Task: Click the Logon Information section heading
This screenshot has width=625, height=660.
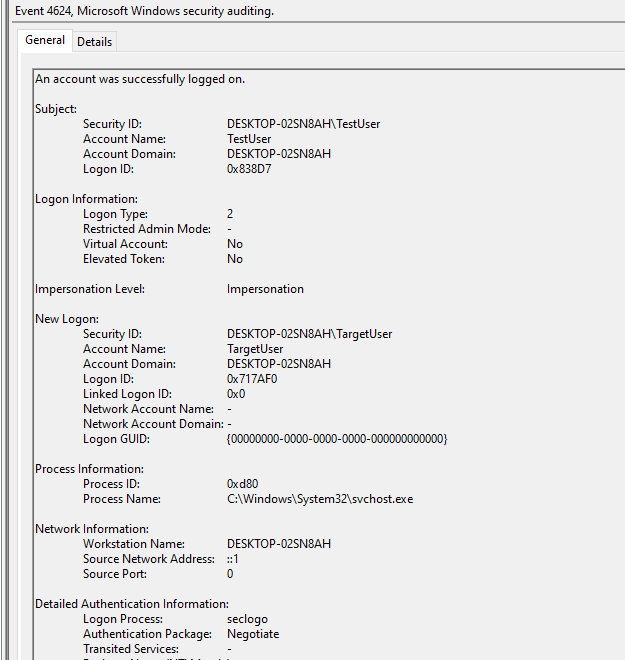Action: [x=86, y=199]
